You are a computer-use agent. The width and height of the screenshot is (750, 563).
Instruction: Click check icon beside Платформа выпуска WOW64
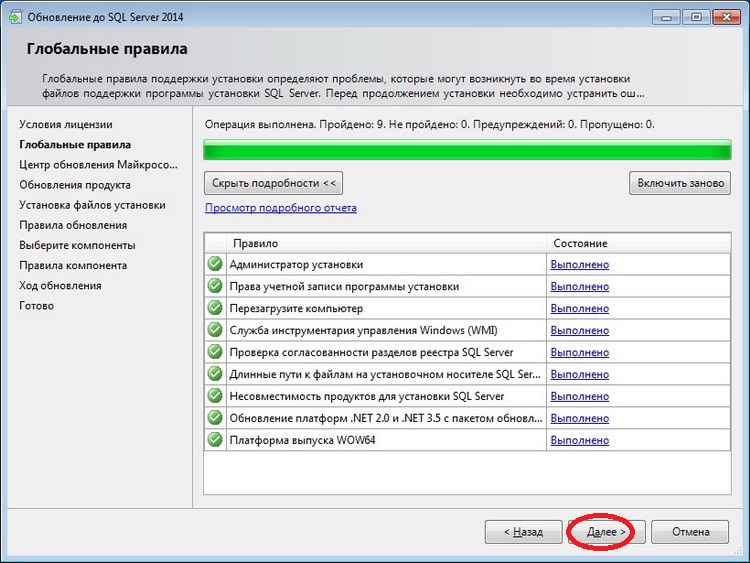point(215,440)
